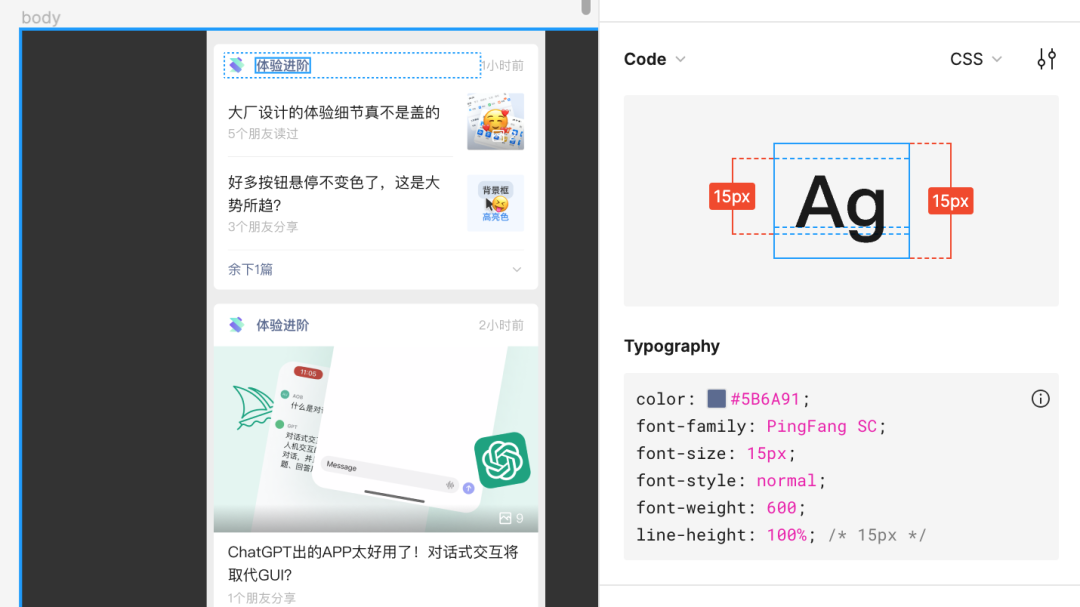
Task: Open the code settings sliders icon
Action: 1046,59
